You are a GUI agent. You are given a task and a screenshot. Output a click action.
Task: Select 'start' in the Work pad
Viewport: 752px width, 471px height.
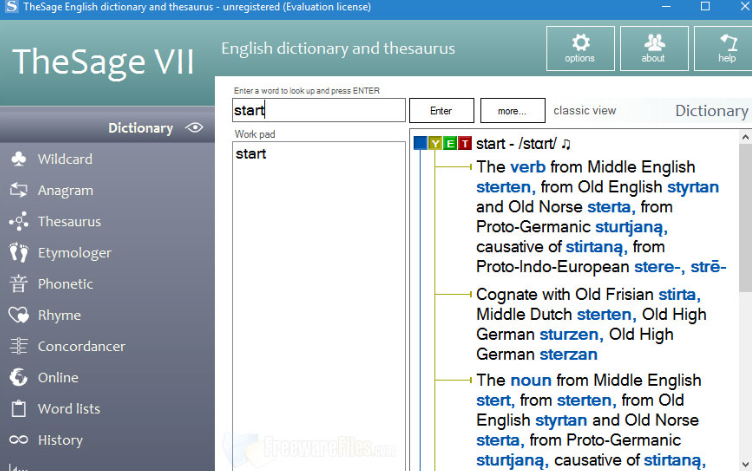tap(250, 154)
